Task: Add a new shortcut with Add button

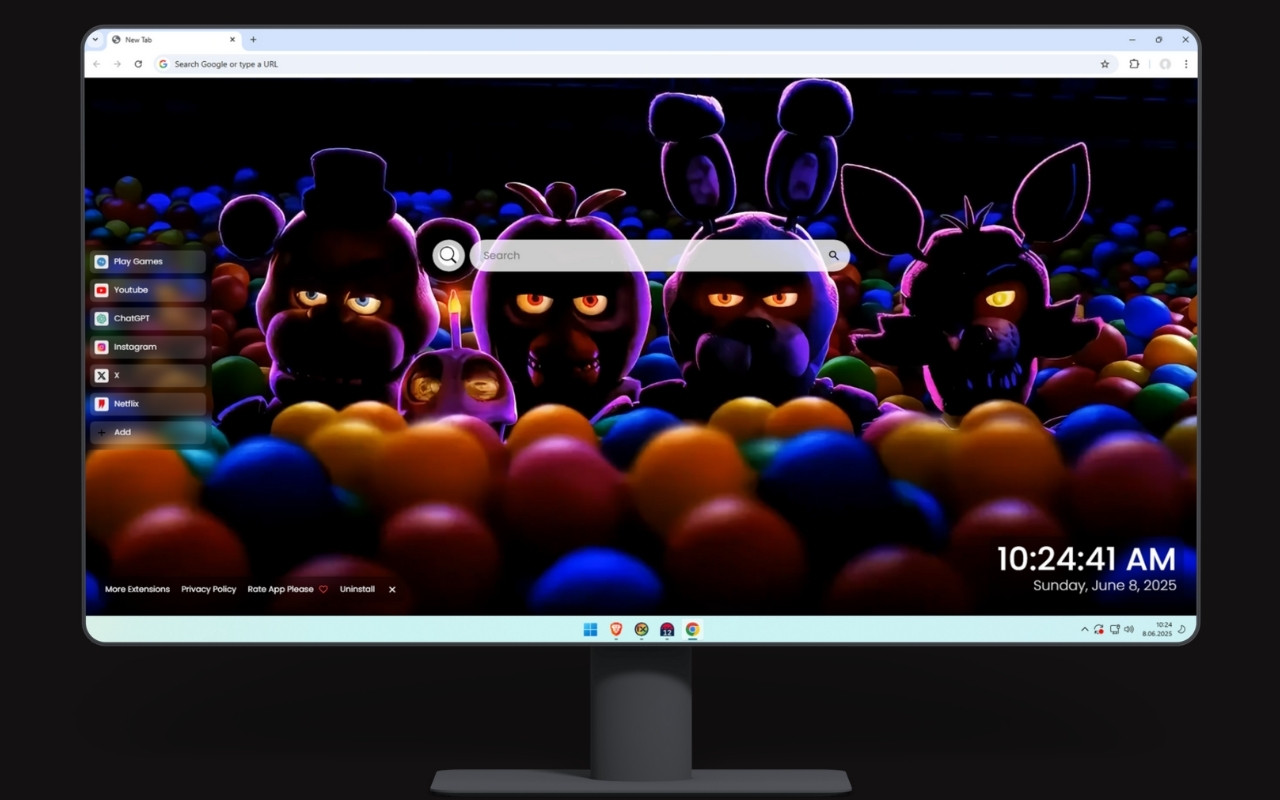Action: tap(148, 432)
